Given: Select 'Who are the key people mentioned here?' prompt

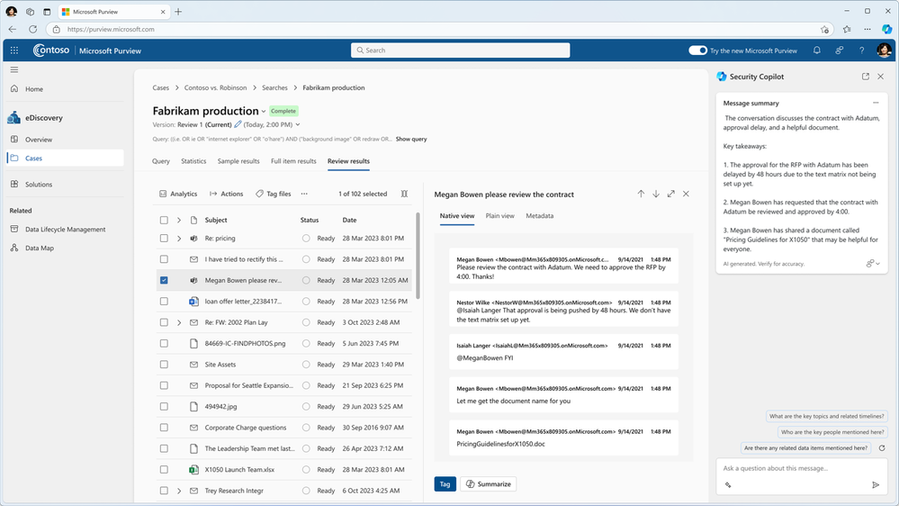Looking at the screenshot, I should tap(832, 432).
